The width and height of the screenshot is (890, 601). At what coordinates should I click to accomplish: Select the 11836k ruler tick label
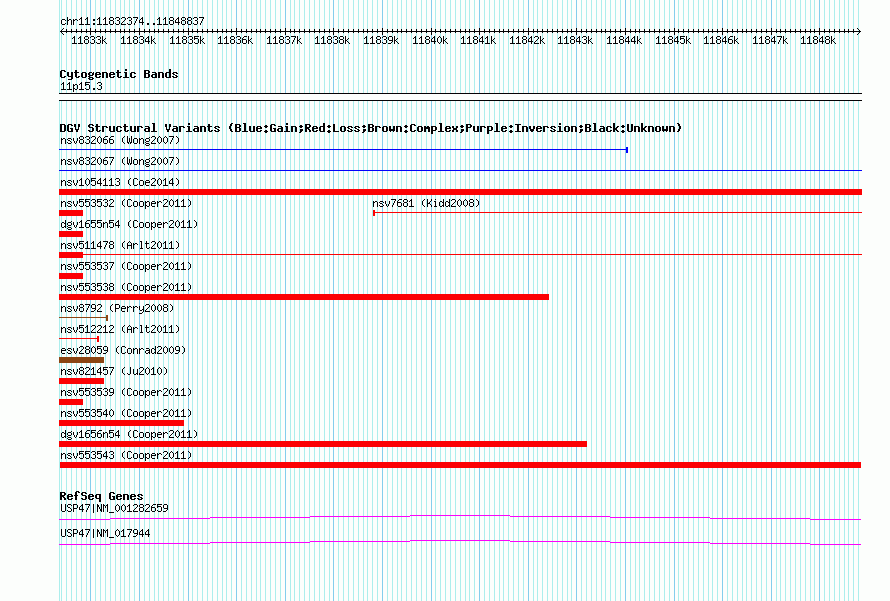(235, 40)
